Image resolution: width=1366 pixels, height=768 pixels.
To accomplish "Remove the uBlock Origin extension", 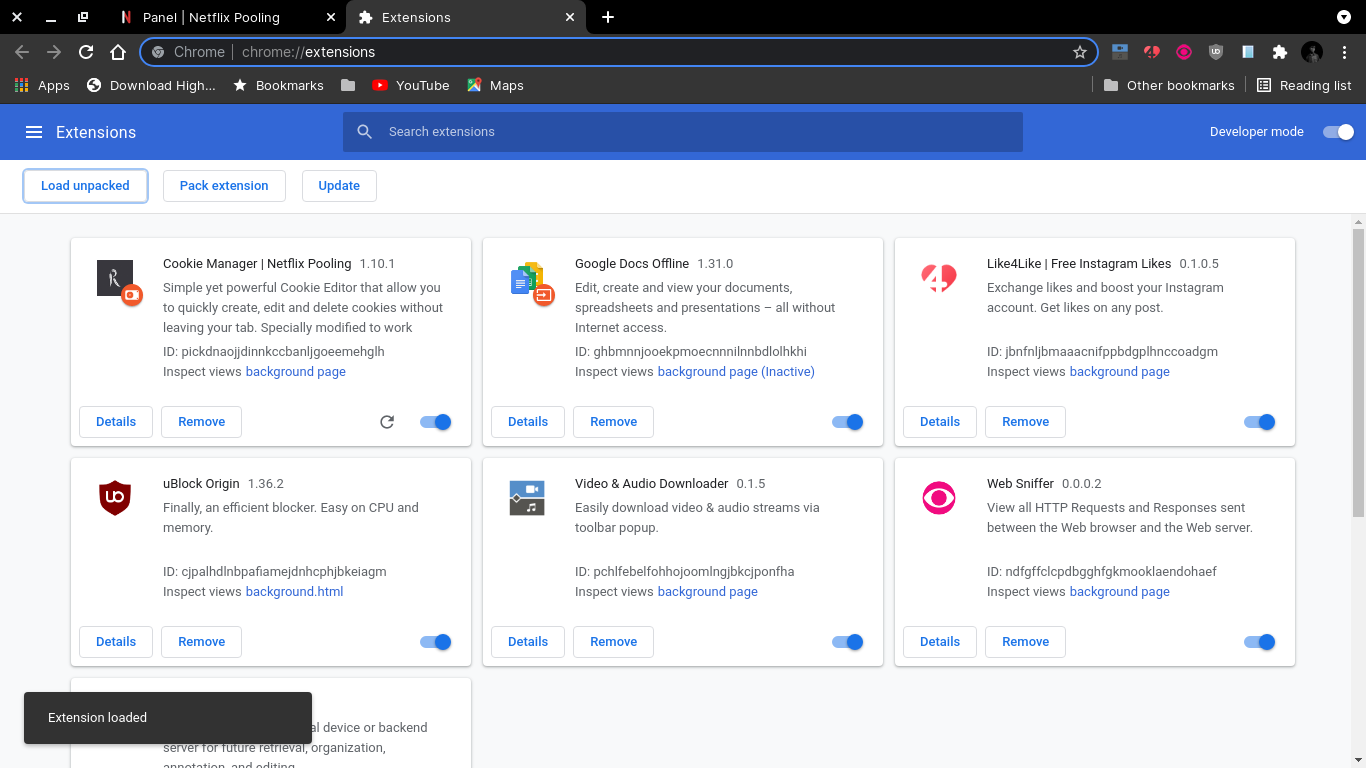I will tap(202, 642).
